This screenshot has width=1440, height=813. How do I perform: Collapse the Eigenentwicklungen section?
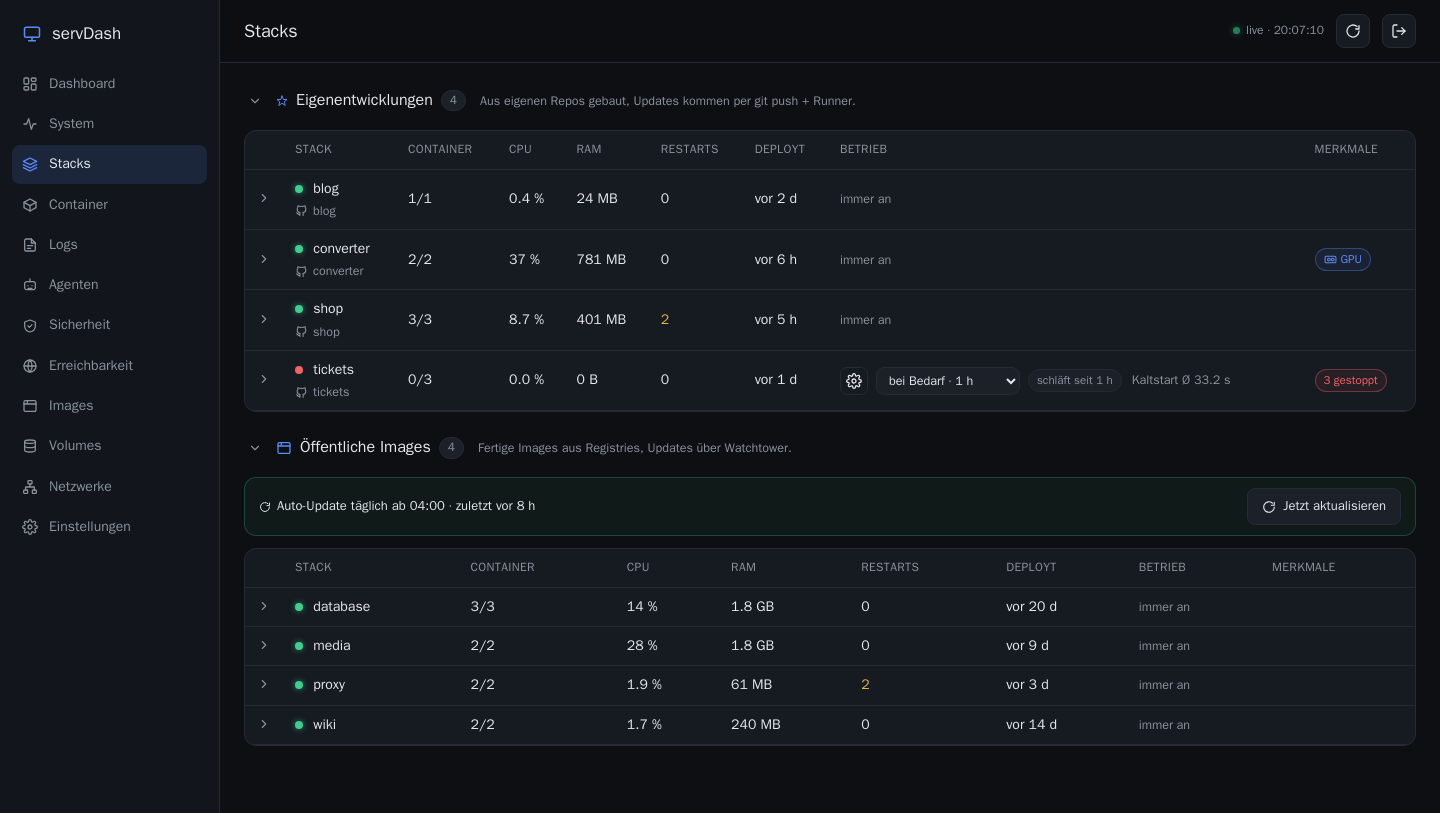(255, 101)
